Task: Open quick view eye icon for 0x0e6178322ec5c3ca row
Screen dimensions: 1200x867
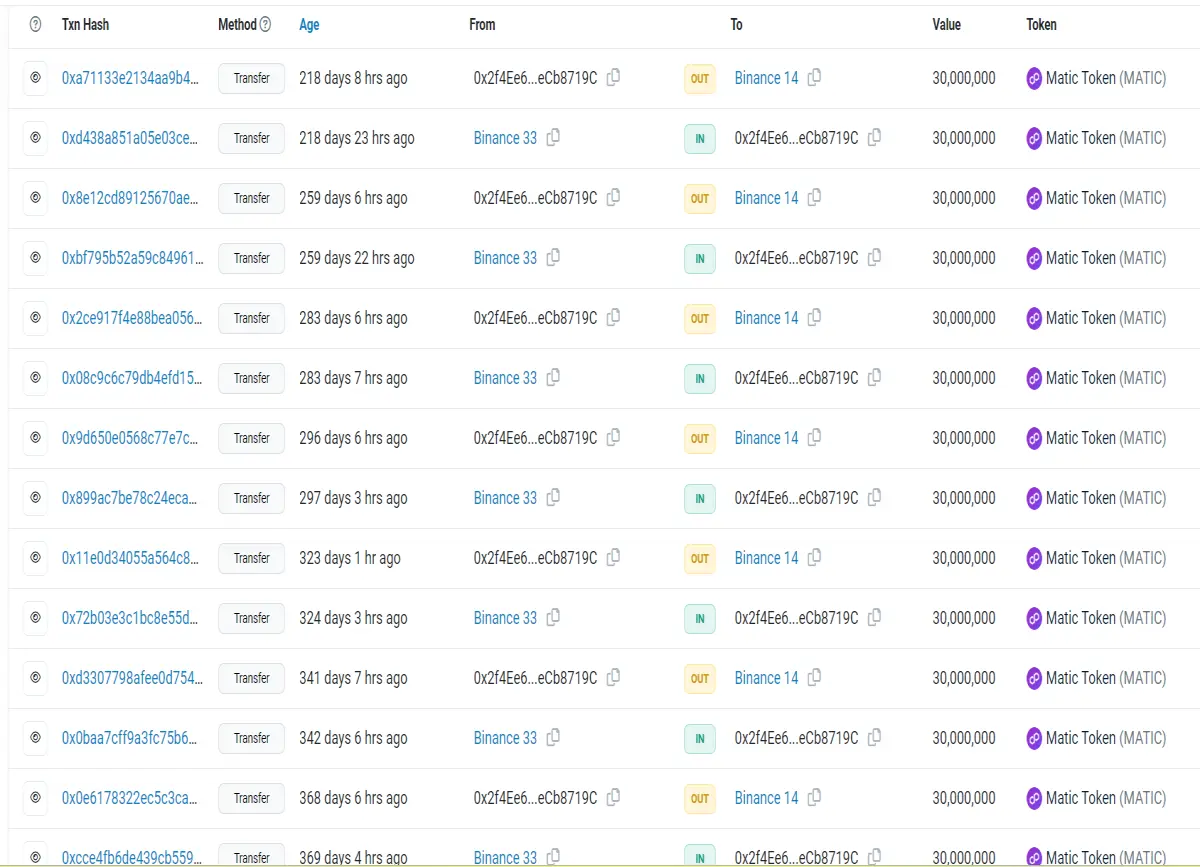Action: coord(35,798)
